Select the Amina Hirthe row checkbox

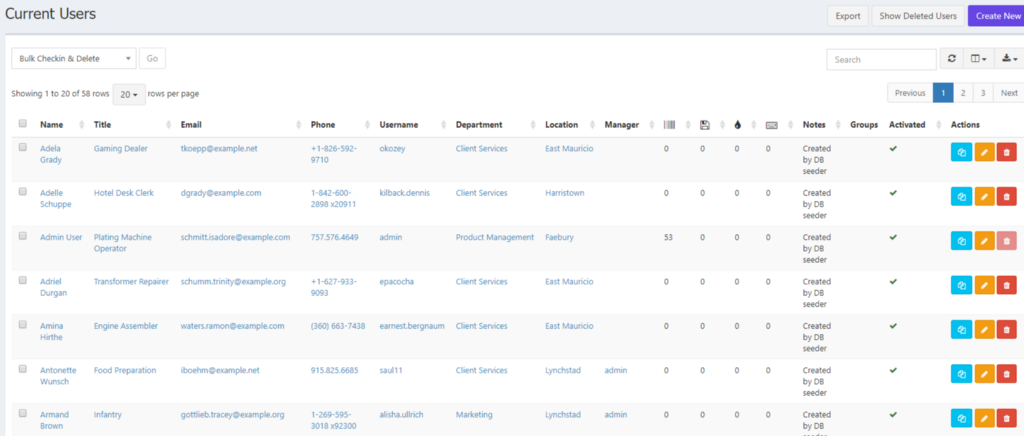(23, 325)
